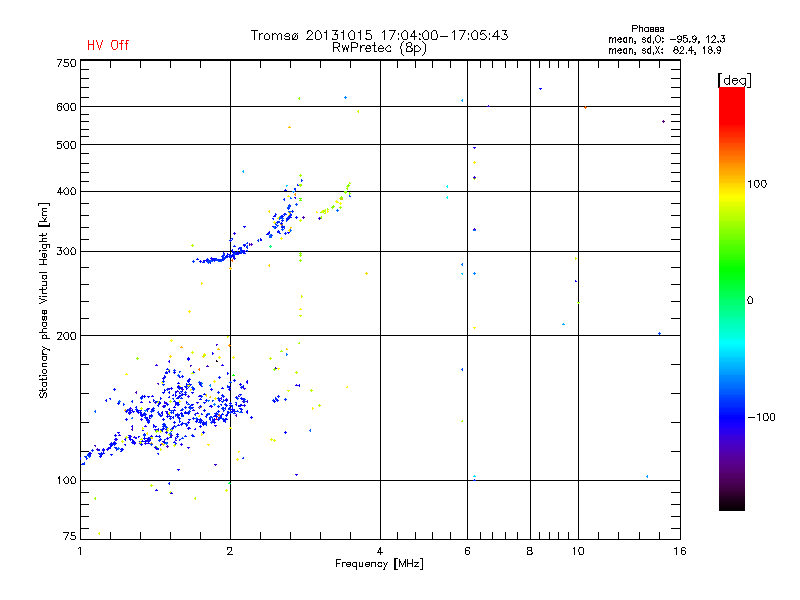Click the 'Phases' heading at top right
The width and height of the screenshot is (800, 600).
pyautogui.click(x=647, y=29)
